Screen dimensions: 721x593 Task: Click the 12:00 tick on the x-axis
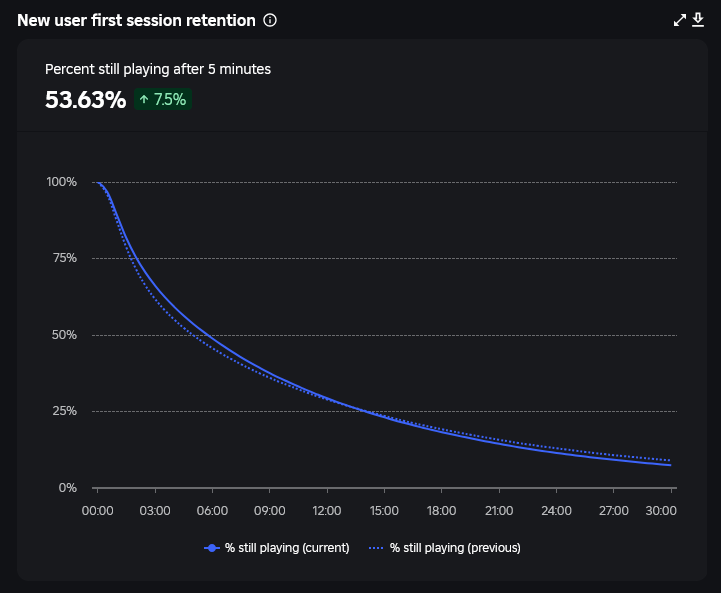[327, 510]
